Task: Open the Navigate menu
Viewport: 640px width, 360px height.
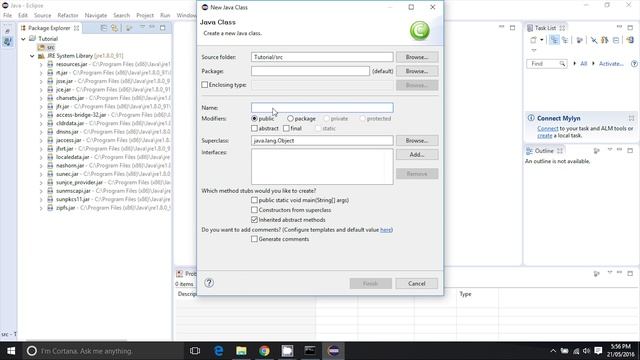Action: pyautogui.click(x=96, y=15)
